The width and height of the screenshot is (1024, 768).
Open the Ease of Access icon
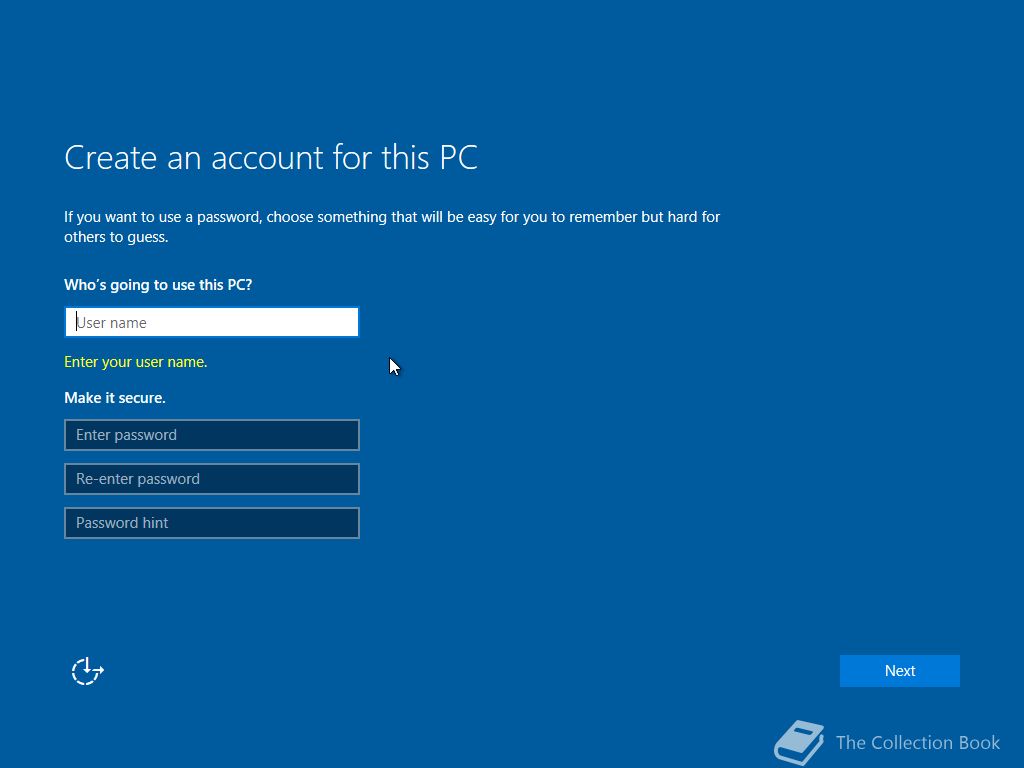88,671
